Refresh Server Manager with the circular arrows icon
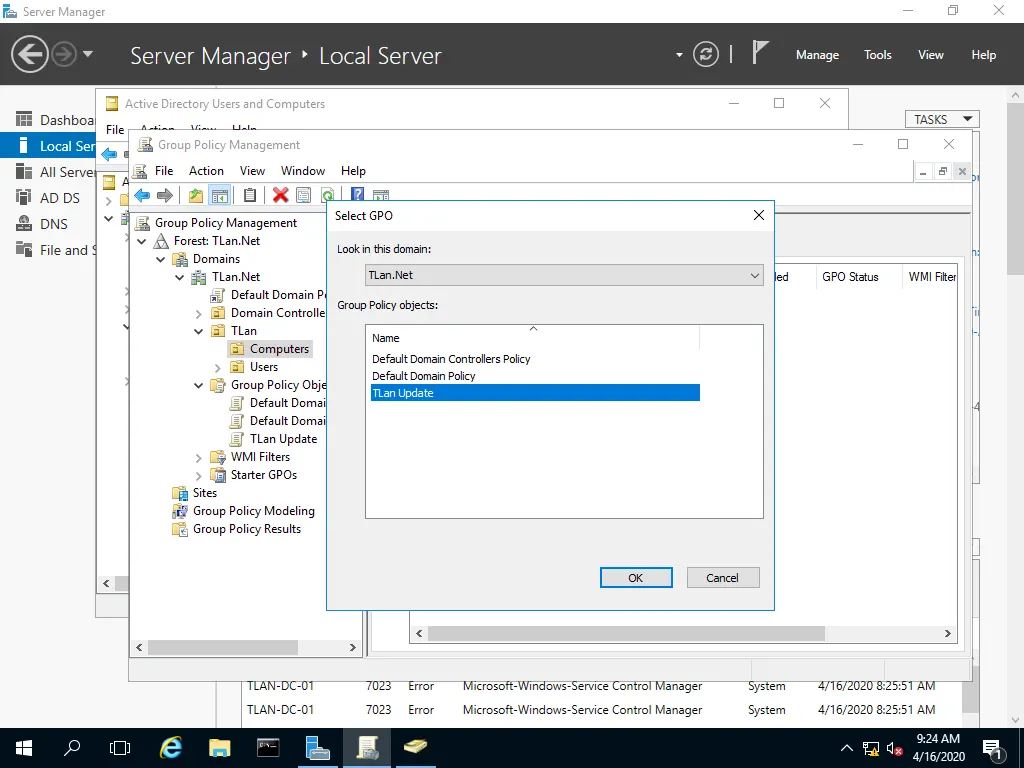The height and width of the screenshot is (768, 1024). 705,54
